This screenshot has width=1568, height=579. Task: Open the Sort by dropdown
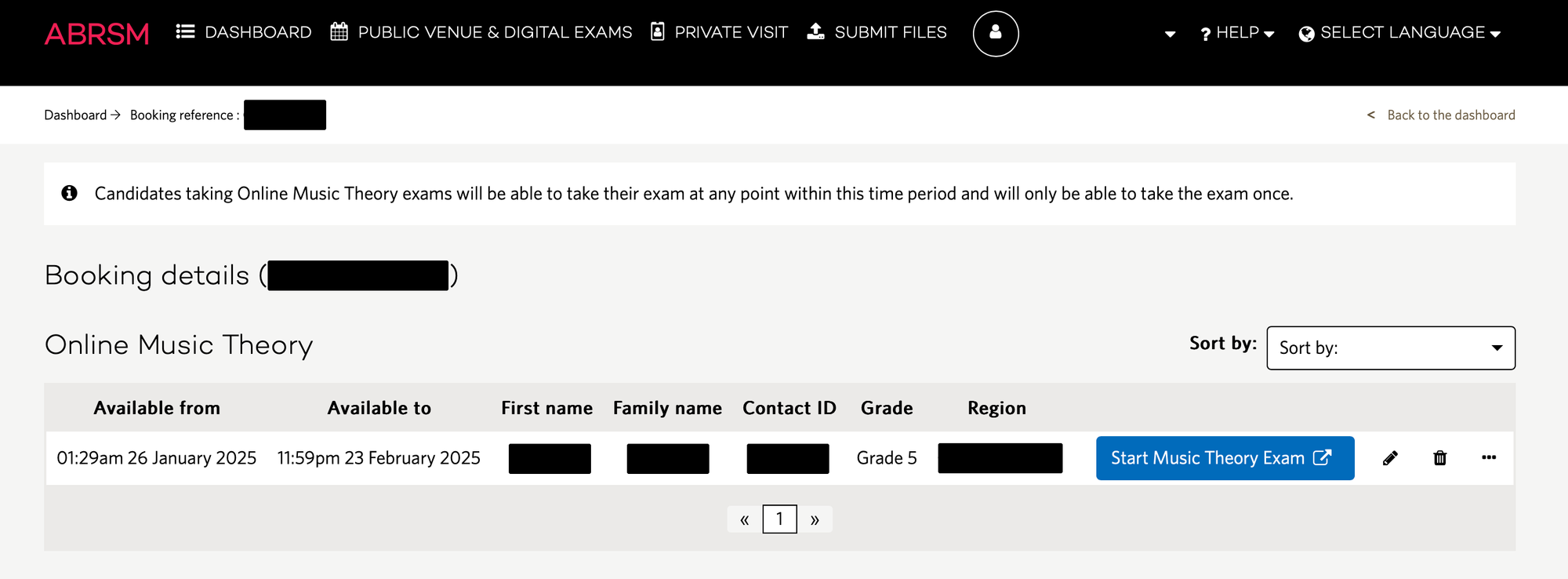1390,348
